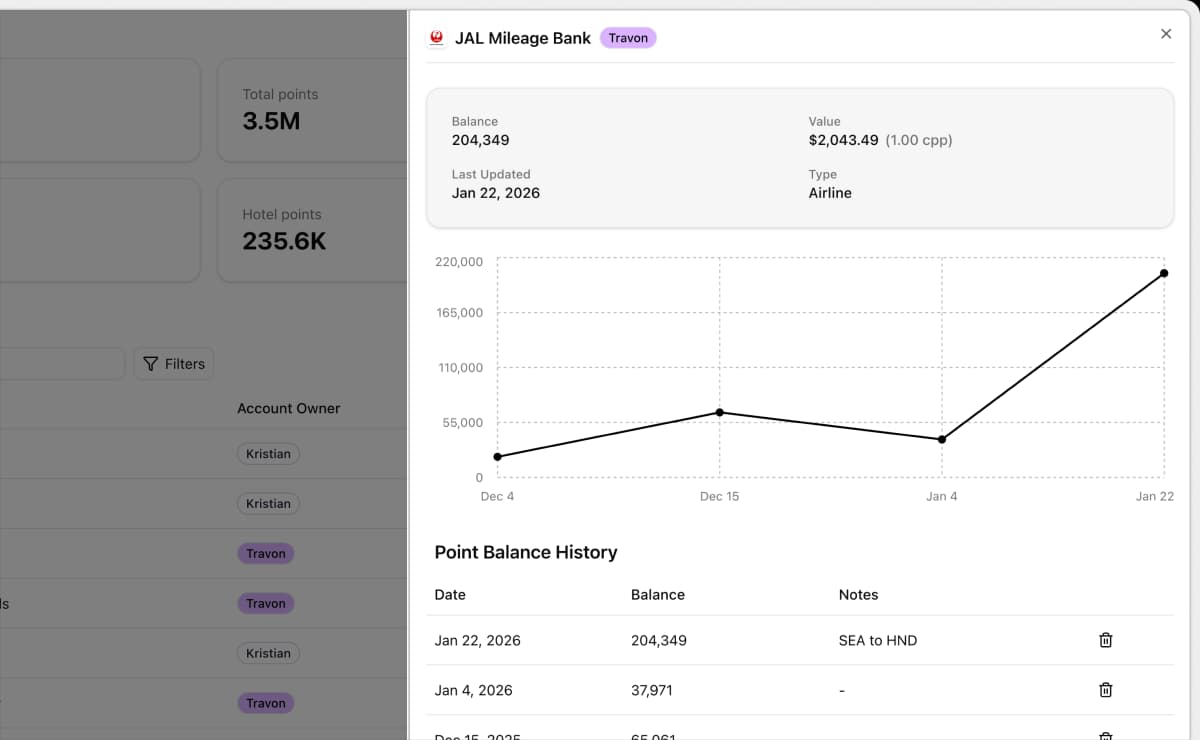Delete the Jan 22, 2026 balance entry
Image resolution: width=1200 pixels, height=740 pixels.
tap(1105, 640)
